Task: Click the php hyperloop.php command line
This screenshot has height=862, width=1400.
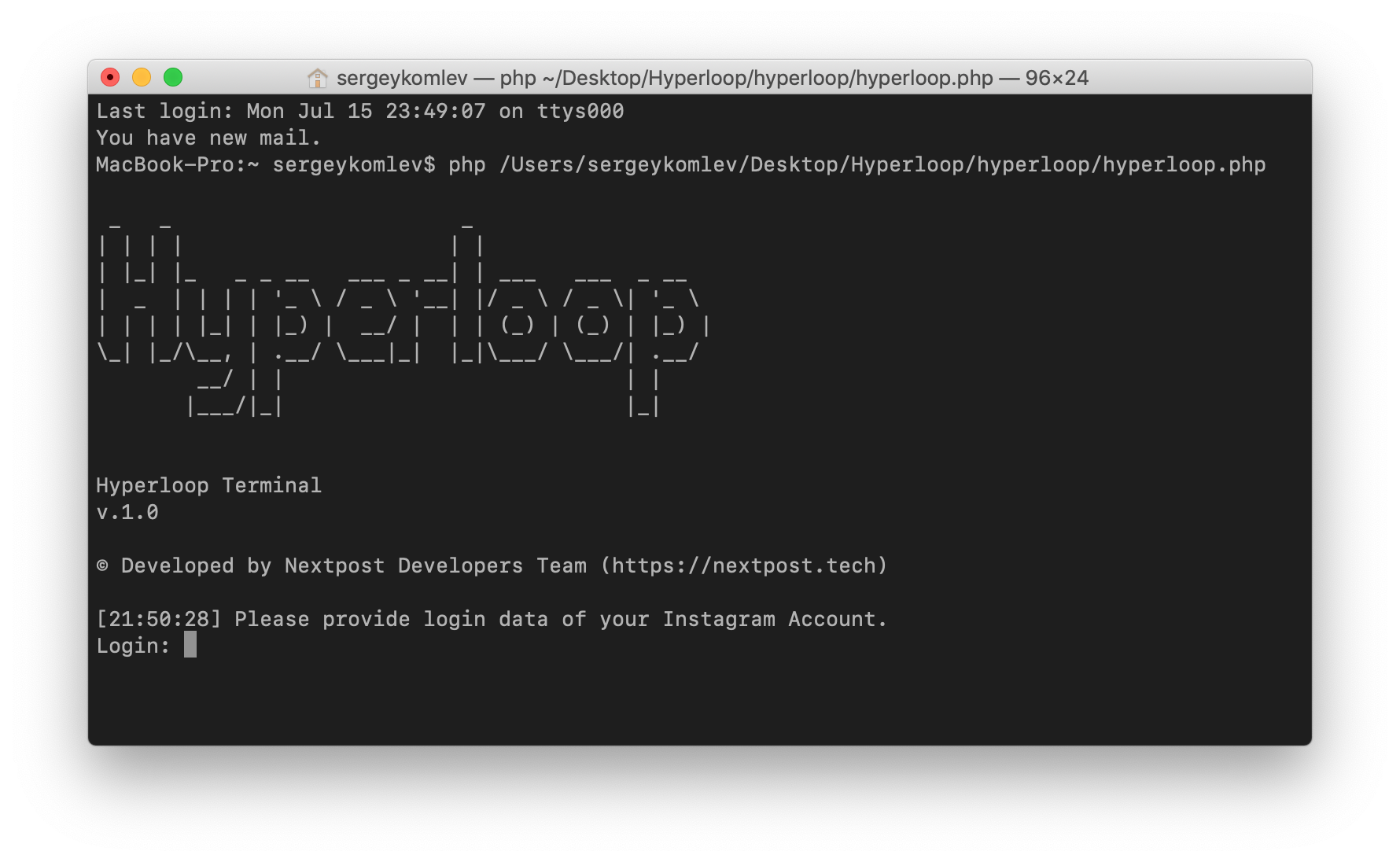Action: coord(681,165)
